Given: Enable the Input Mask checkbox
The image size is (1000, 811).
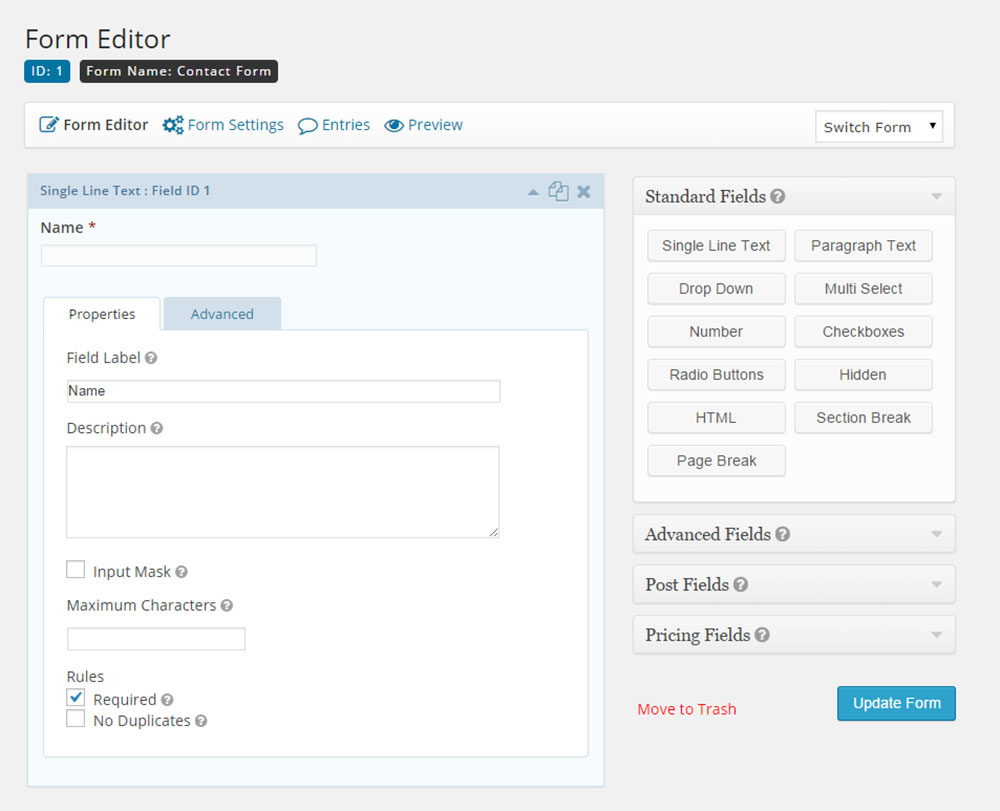Looking at the screenshot, I should pyautogui.click(x=76, y=569).
